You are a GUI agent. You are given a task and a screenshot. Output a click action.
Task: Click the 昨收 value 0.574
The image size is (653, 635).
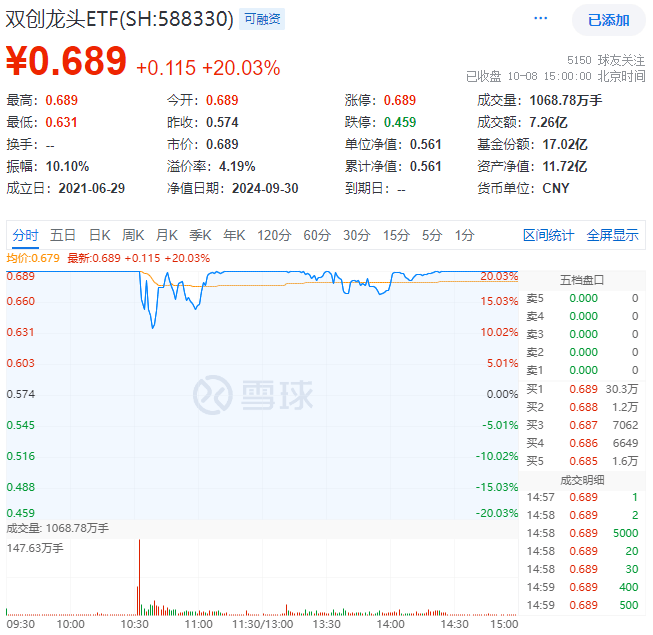click(222, 122)
